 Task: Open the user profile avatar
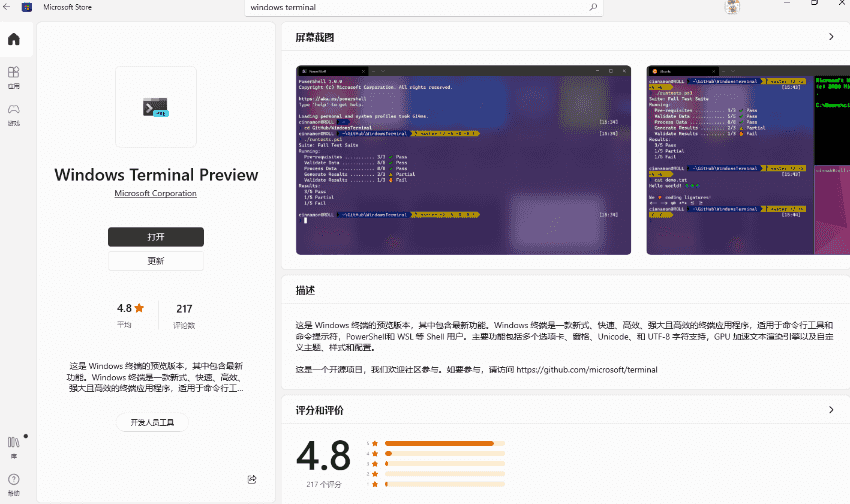(732, 8)
